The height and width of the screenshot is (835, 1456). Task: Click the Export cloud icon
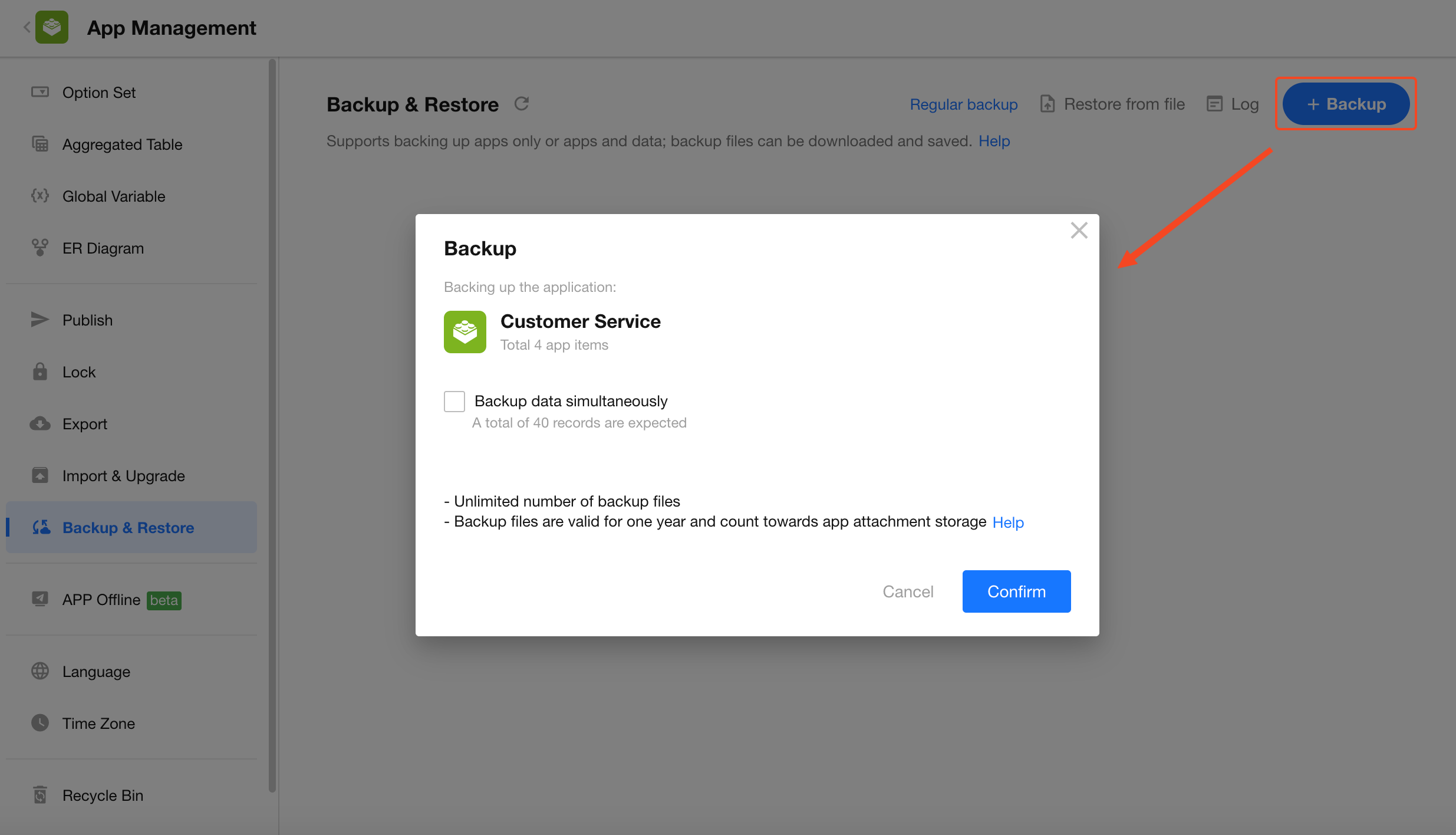[40, 423]
